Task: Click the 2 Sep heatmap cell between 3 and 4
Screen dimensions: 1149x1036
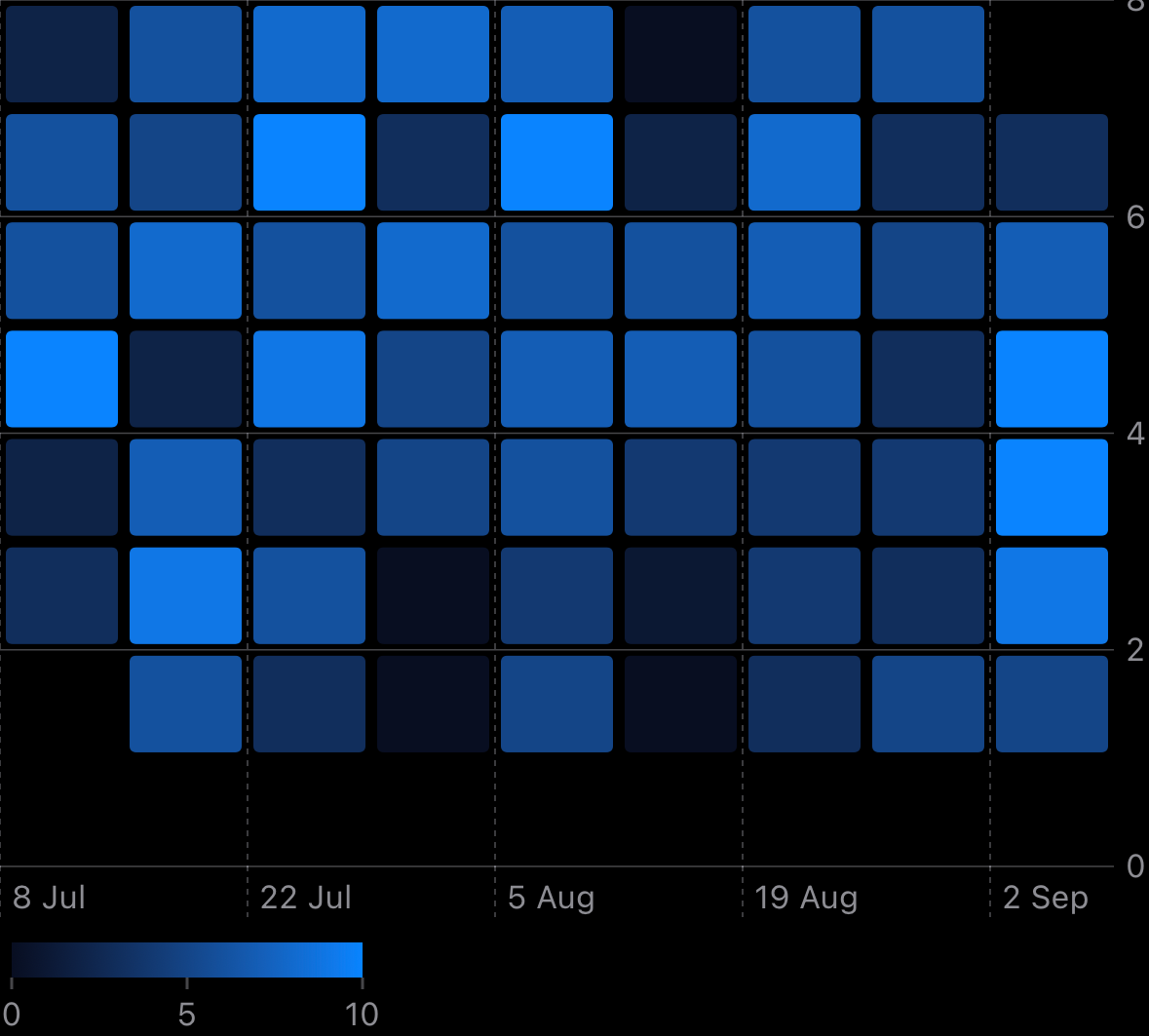Action: pos(1053,487)
